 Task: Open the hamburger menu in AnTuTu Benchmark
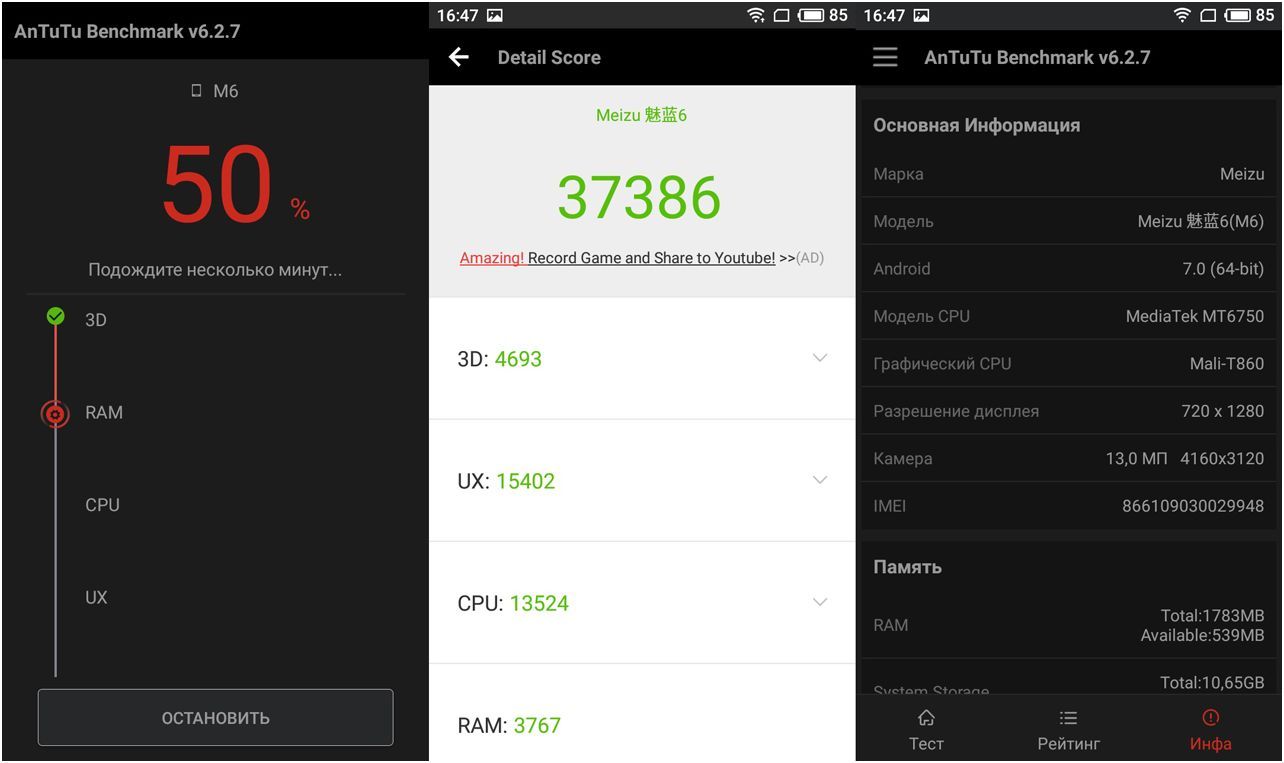[x=885, y=57]
